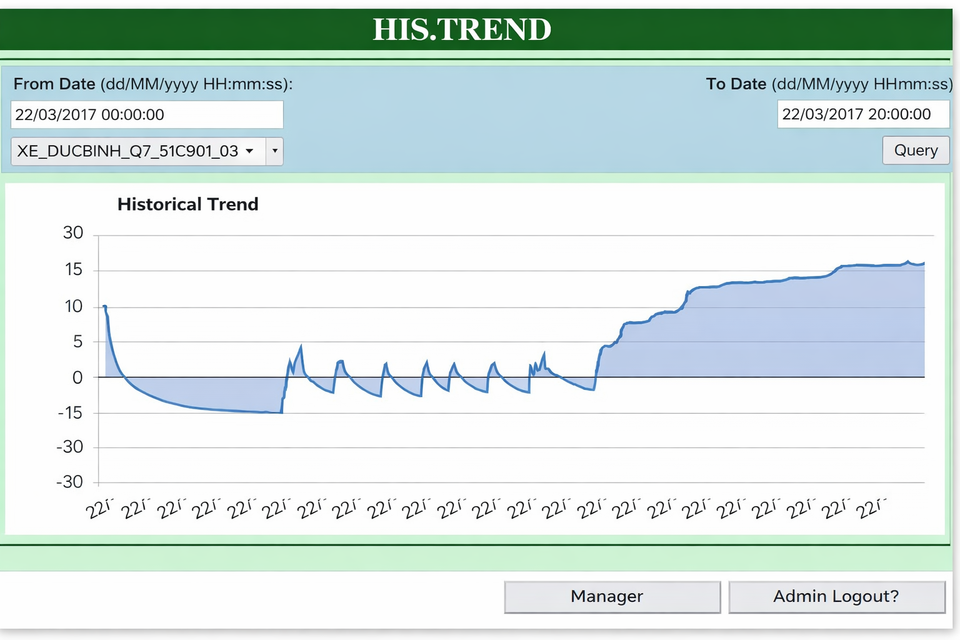Click the From Date input field
This screenshot has width=960, height=640.
(x=147, y=115)
